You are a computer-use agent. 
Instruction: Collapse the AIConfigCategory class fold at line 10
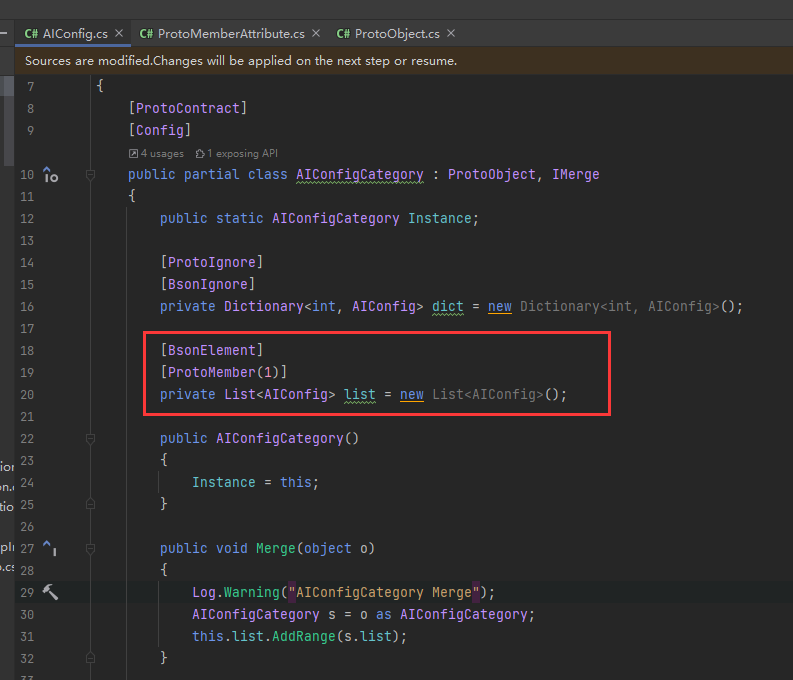(x=91, y=175)
